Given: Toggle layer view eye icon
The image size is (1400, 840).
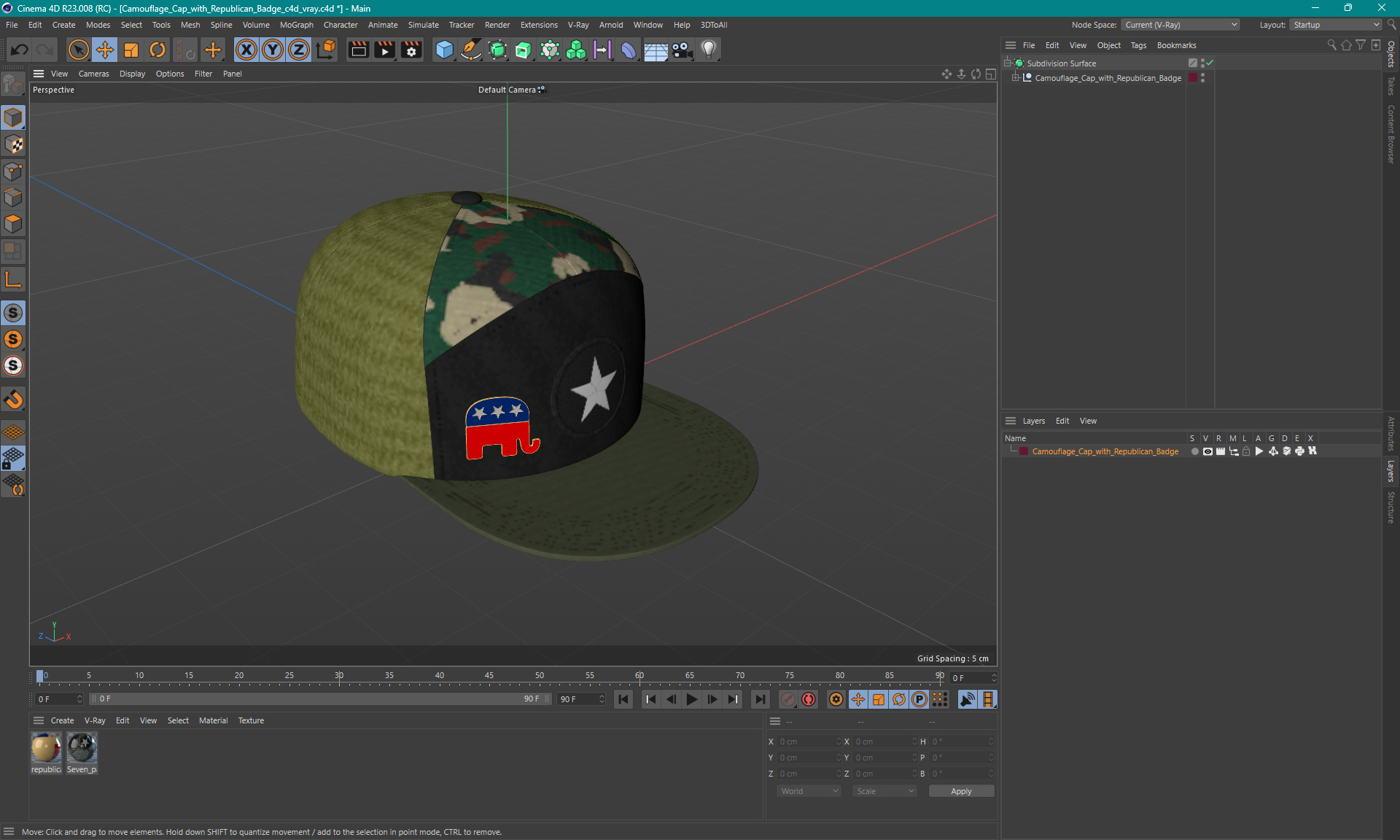Looking at the screenshot, I should [1207, 451].
